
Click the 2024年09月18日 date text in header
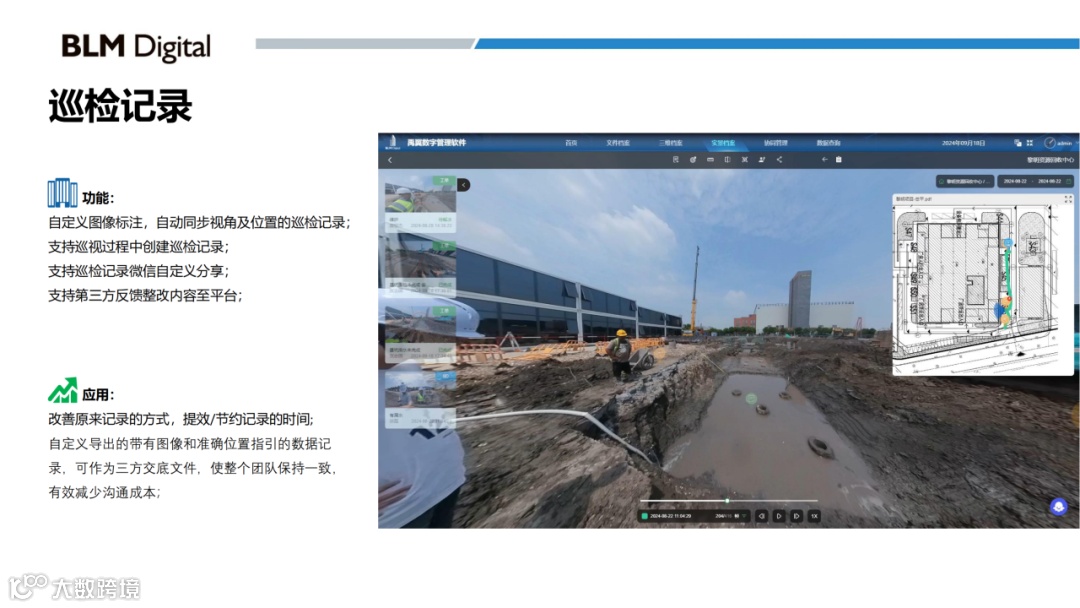point(963,143)
